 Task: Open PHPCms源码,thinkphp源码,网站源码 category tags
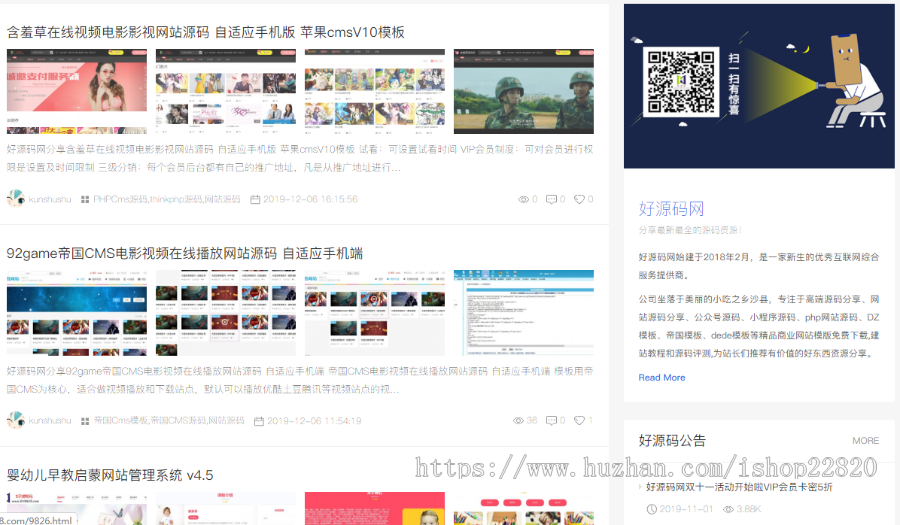point(166,199)
